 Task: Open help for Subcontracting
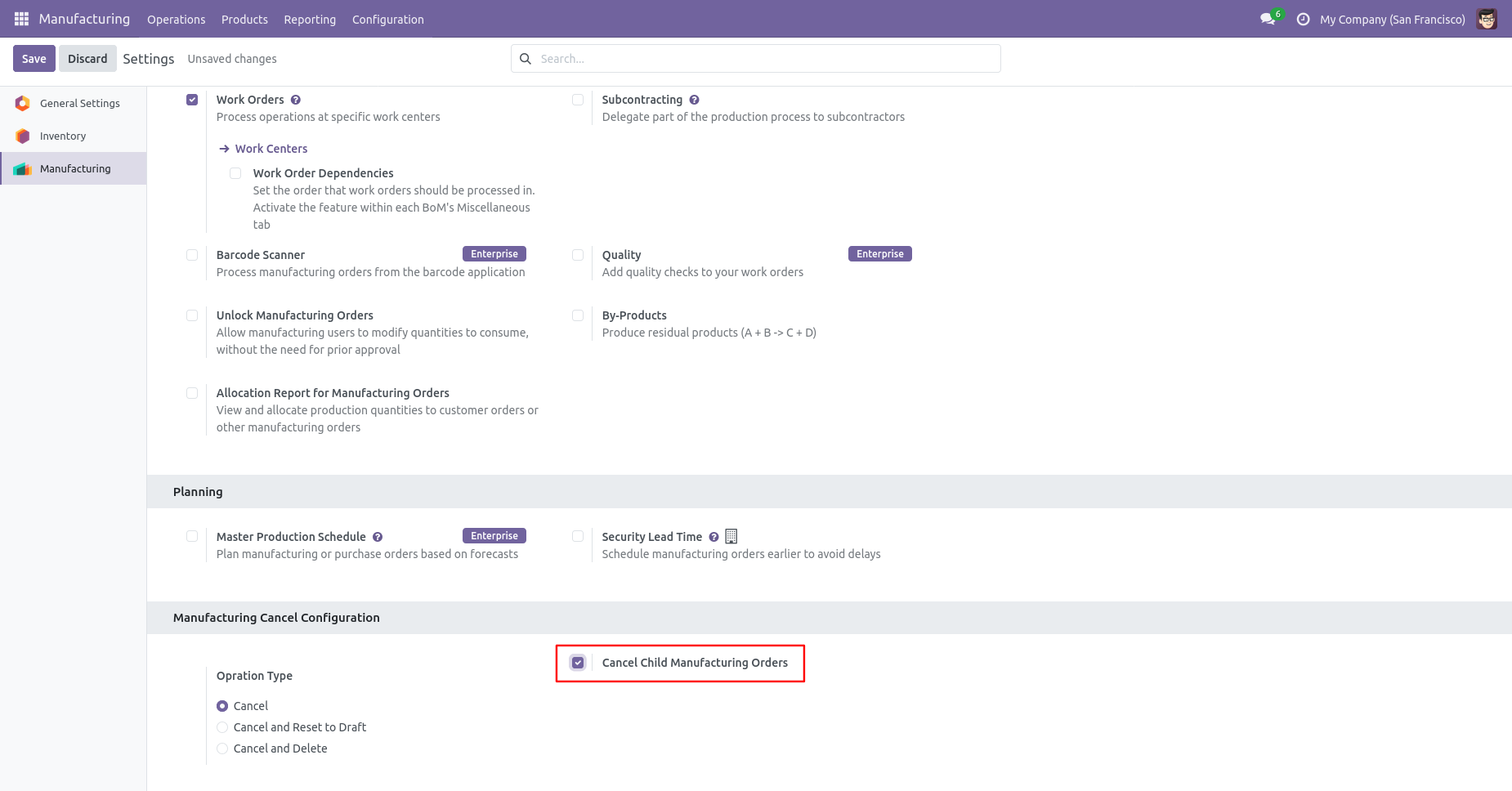(694, 100)
